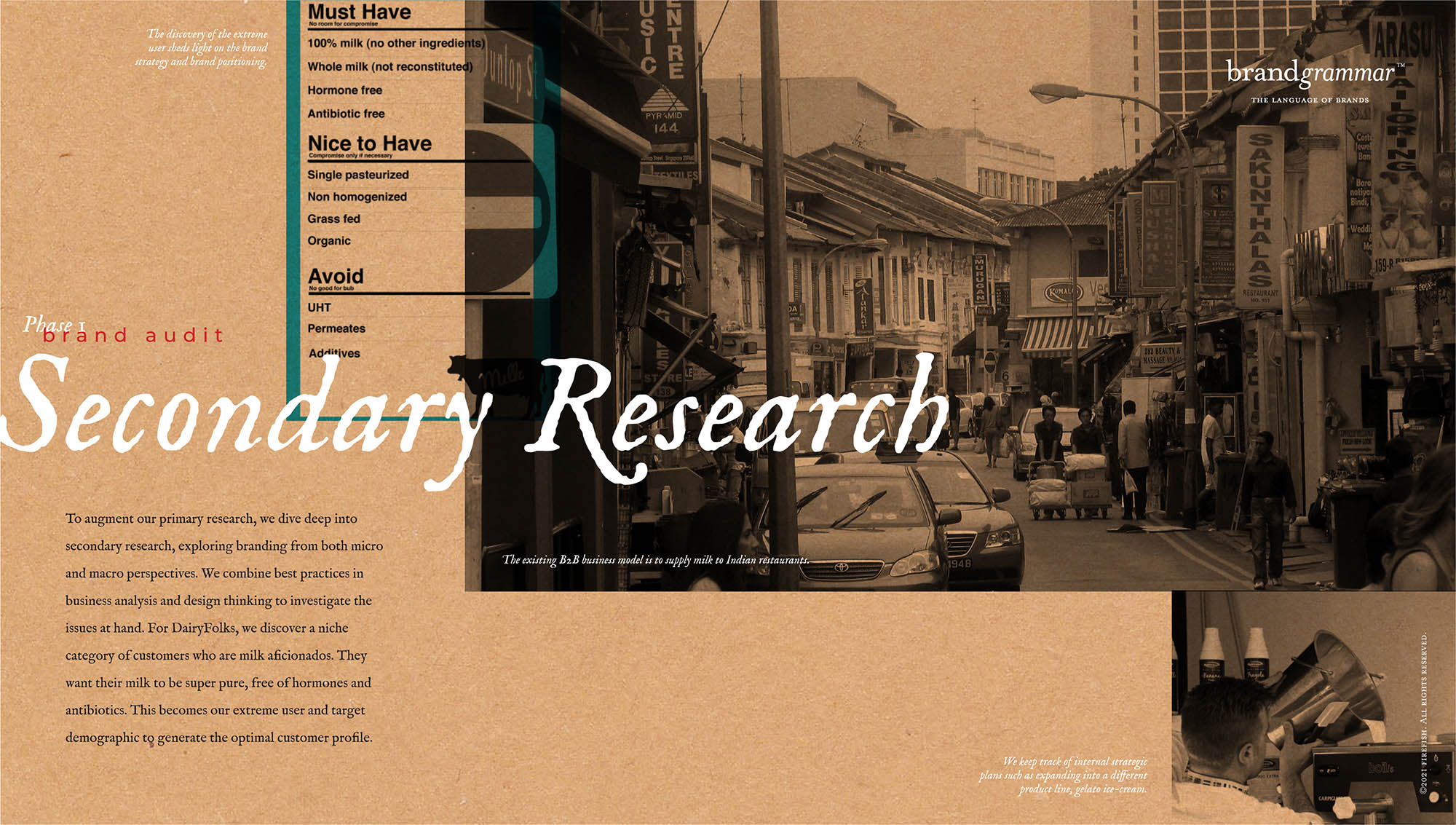
Task: Click the caption about existing B2B business model
Action: [656, 560]
